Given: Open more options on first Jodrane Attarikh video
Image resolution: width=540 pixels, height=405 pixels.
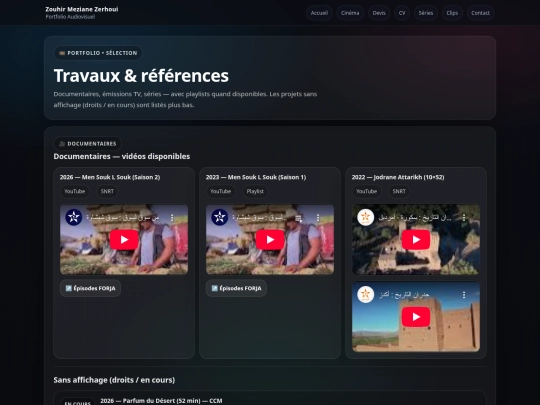Looking at the screenshot, I should [464, 218].
